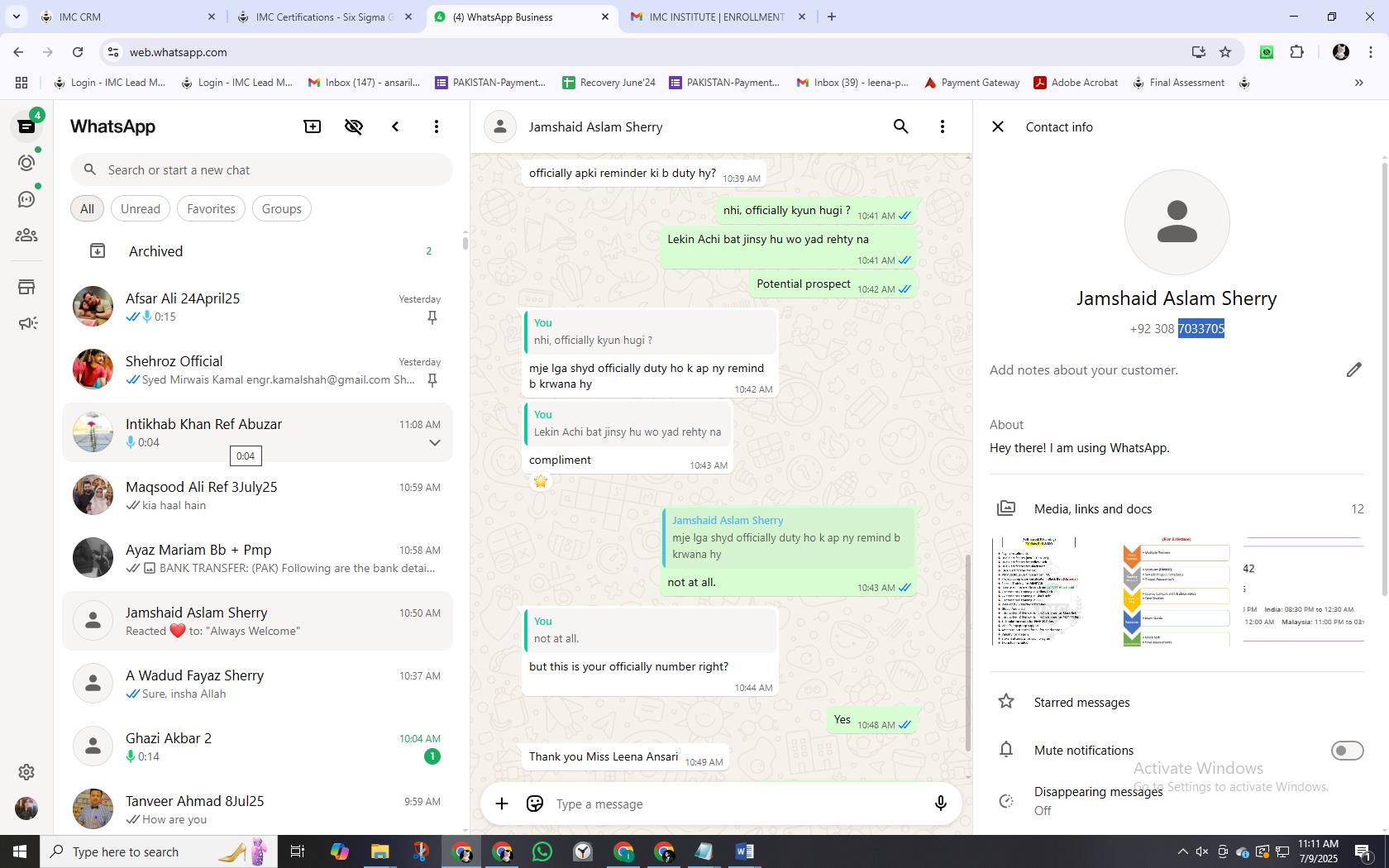The width and height of the screenshot is (1389, 868).
Task: Open a new browser tab
Action: 832,17
